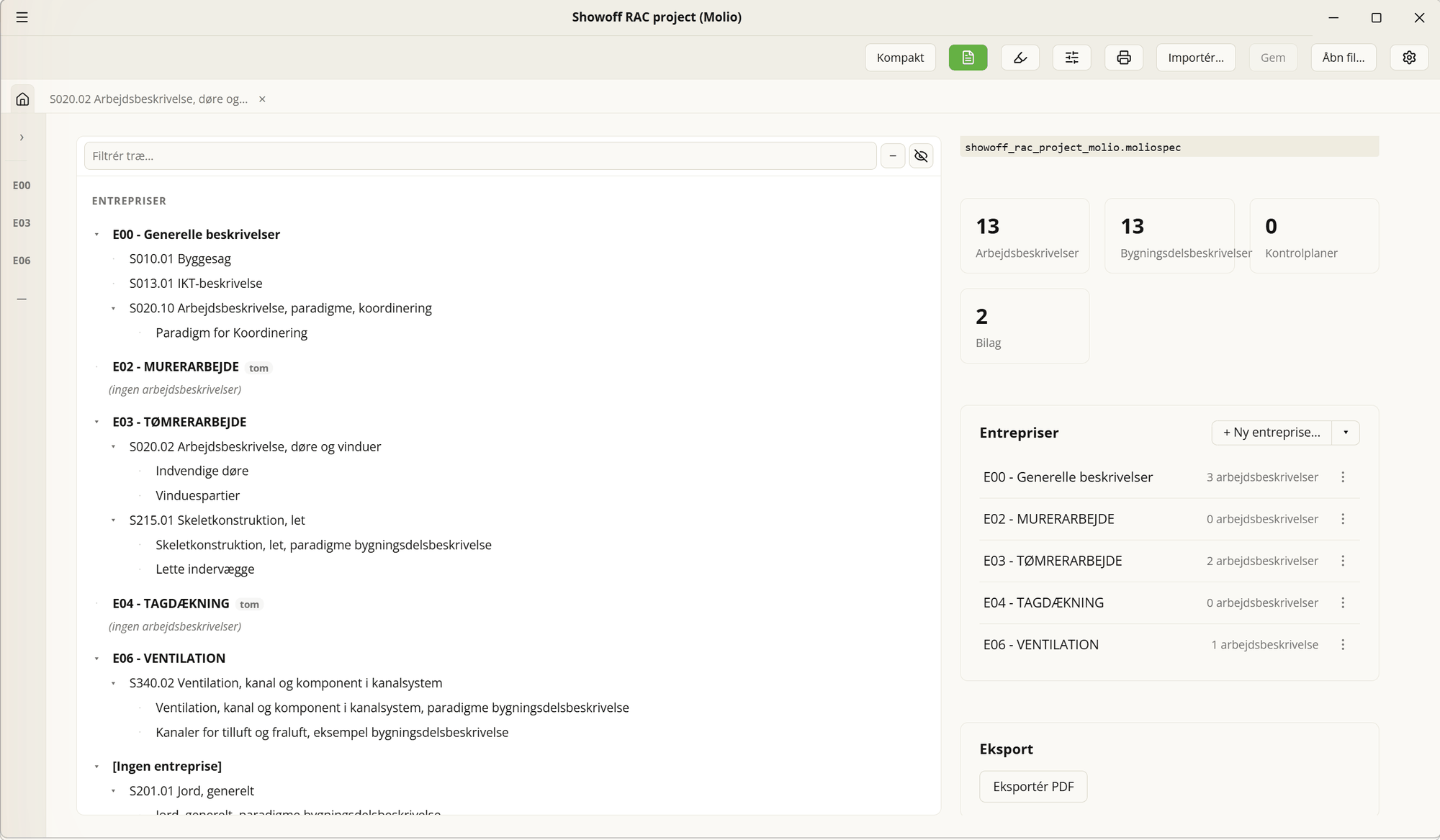This screenshot has width=1440, height=840.
Task: Open the sliders filter settings icon
Action: [1072, 58]
